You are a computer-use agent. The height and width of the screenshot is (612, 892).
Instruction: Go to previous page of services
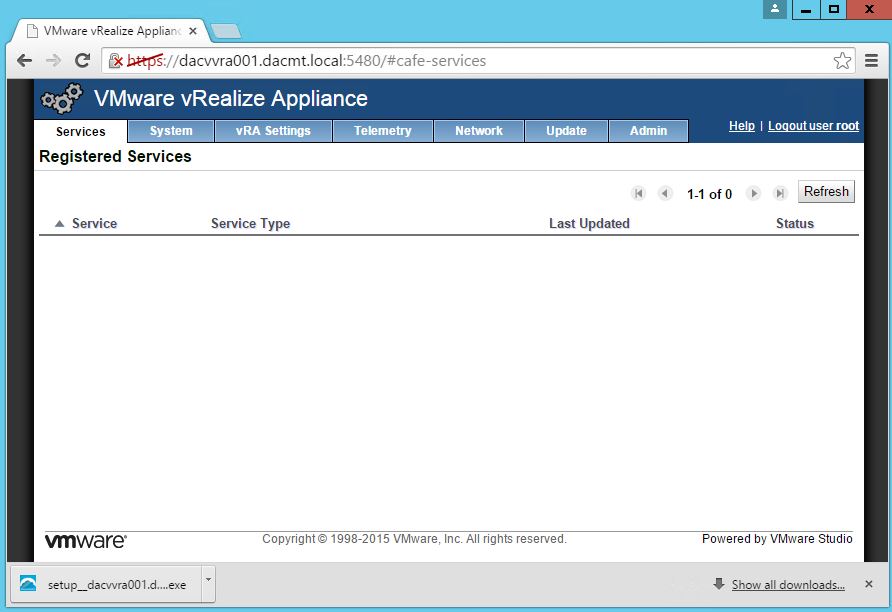tap(664, 193)
